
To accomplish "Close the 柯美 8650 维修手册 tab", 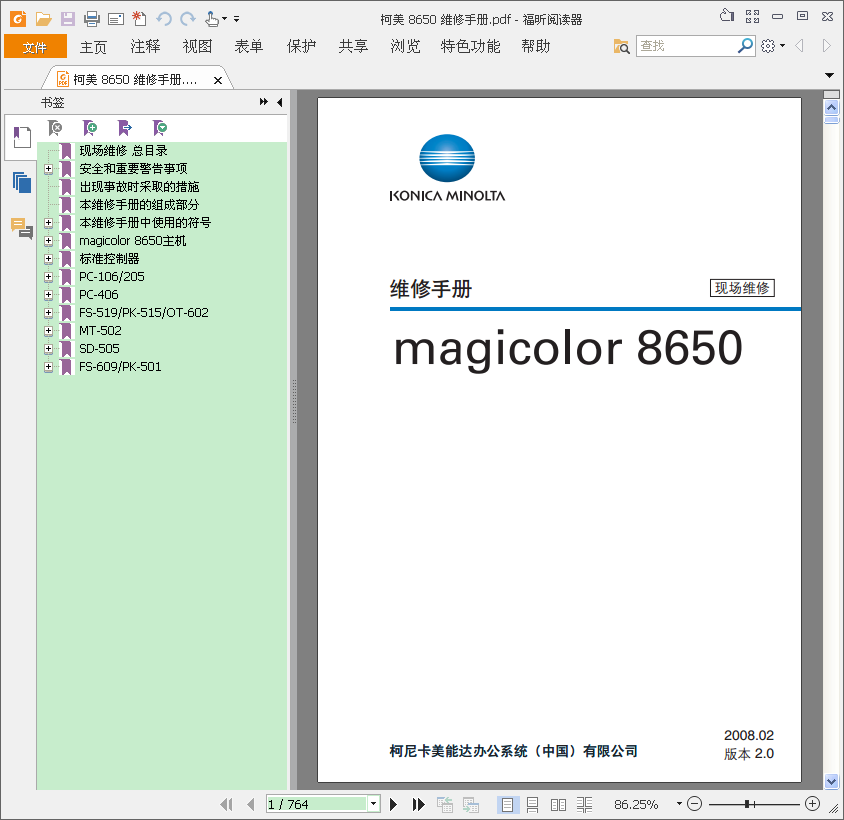I will pyautogui.click(x=218, y=81).
